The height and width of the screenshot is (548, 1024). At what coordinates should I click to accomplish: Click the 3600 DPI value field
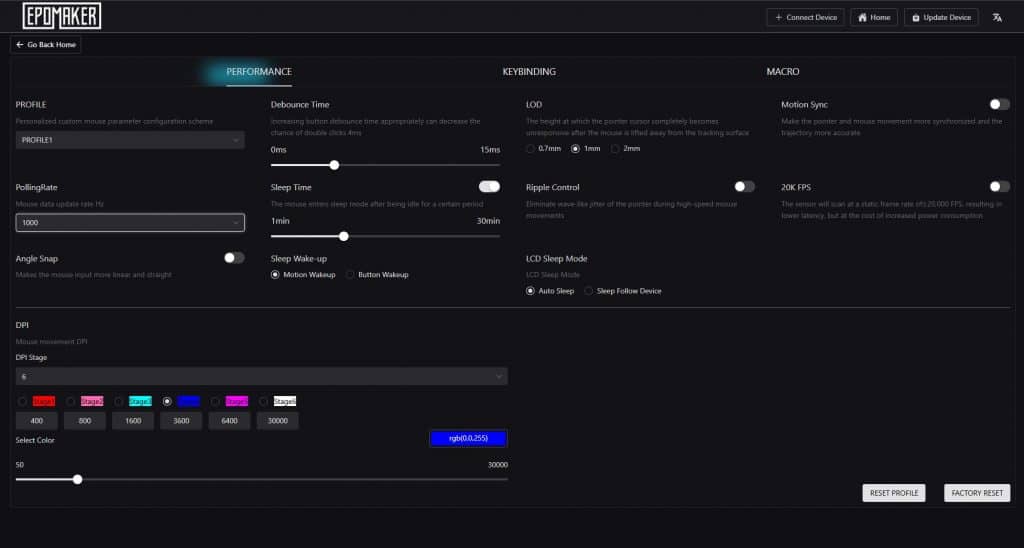[x=182, y=421]
